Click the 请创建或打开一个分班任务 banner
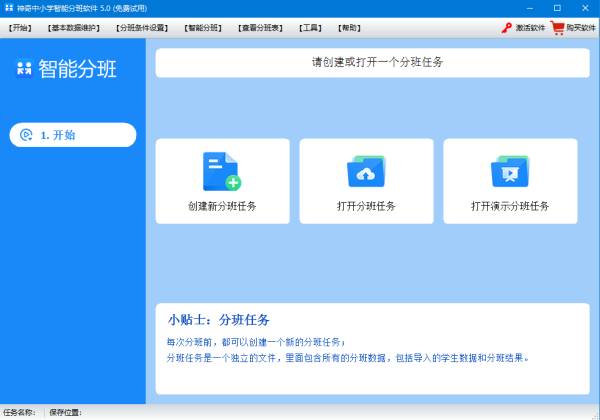The image size is (600, 420). [372, 63]
